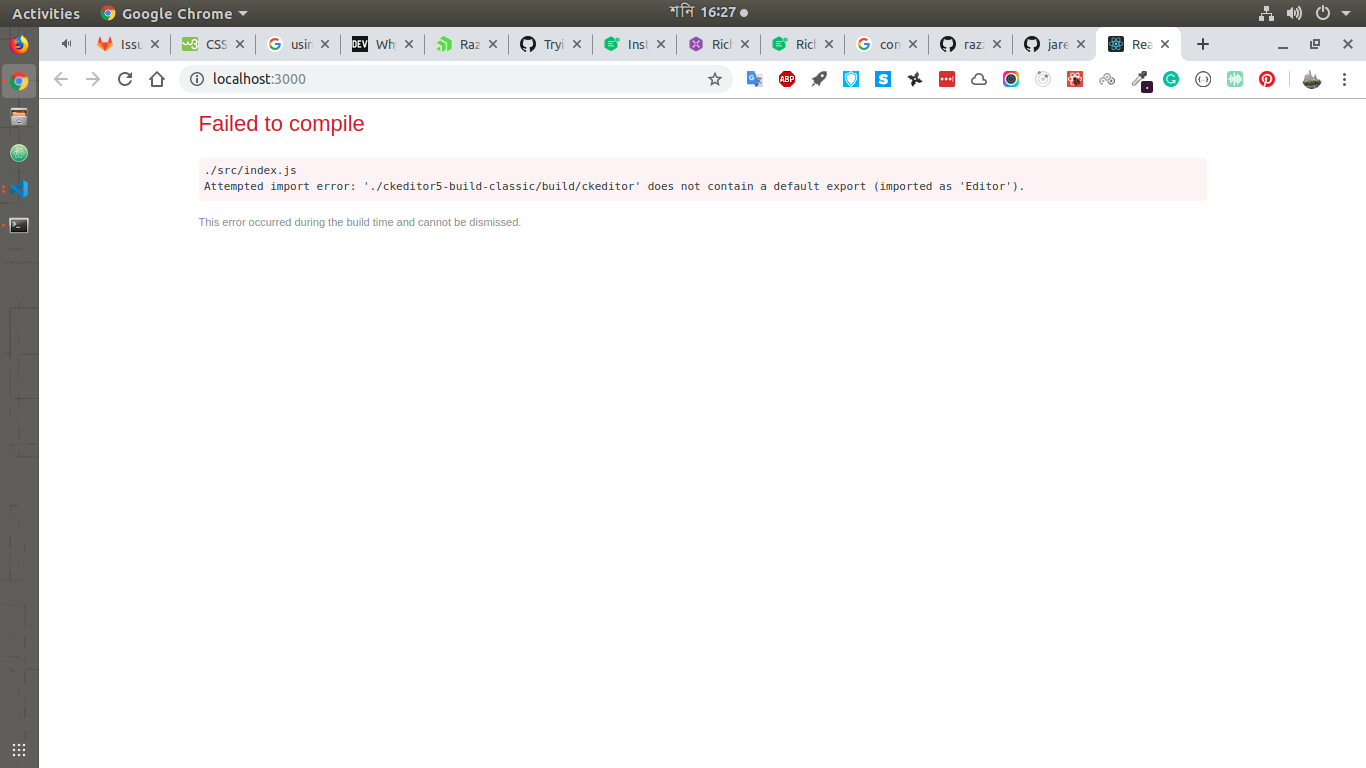
Task: Expand the Chrome three-dot menu
Action: pyautogui.click(x=1345, y=79)
